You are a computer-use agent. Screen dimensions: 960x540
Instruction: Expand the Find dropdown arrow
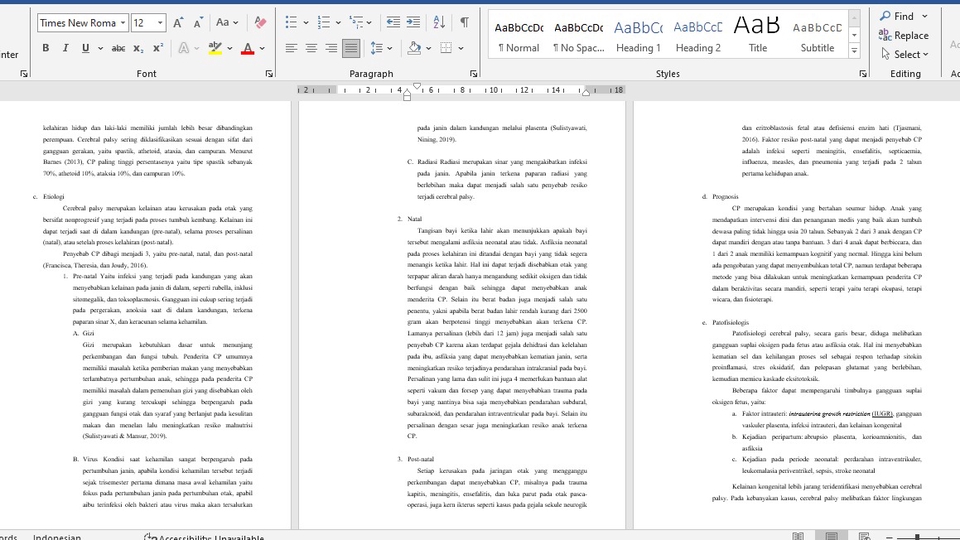tap(924, 16)
